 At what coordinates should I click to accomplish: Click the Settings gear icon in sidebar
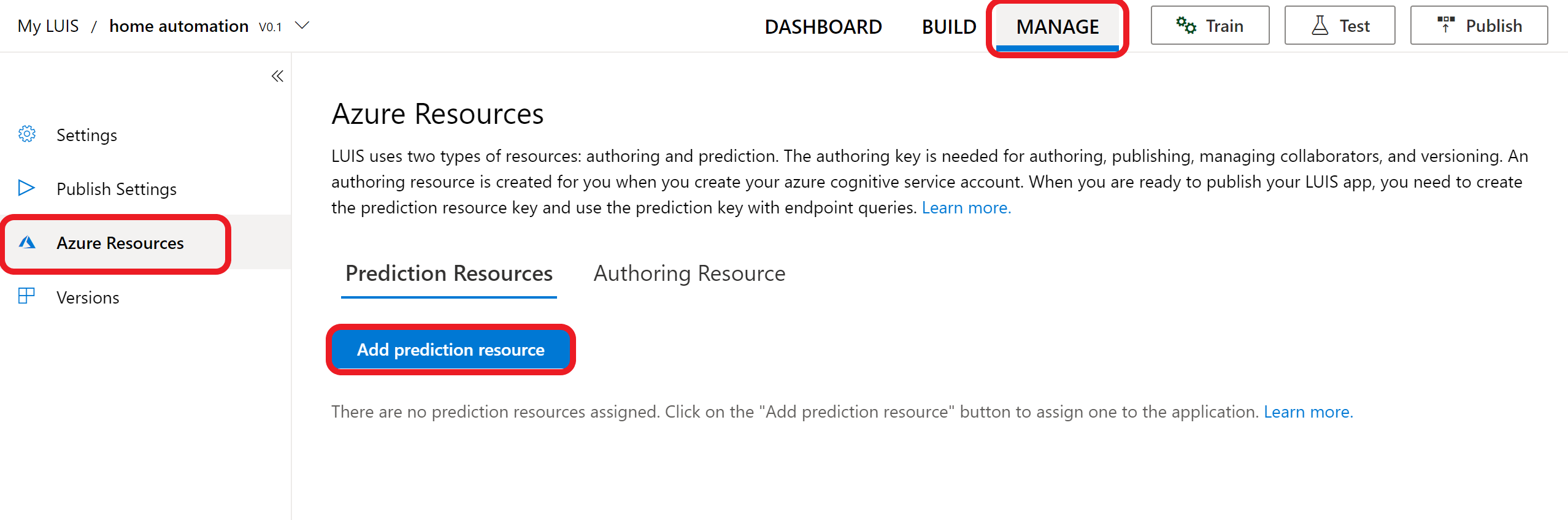click(27, 134)
